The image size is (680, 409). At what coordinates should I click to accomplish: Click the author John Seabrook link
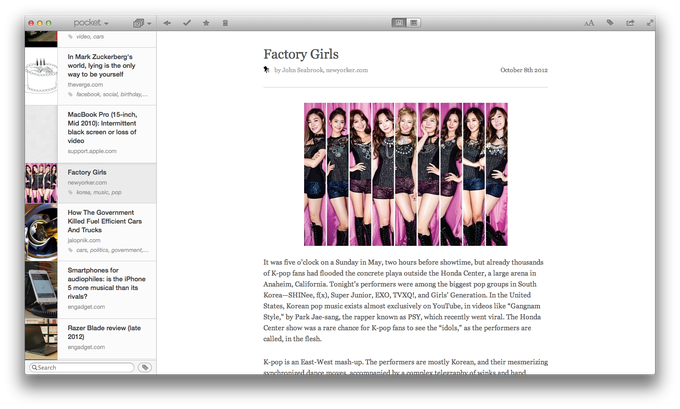pyautogui.click(x=302, y=70)
